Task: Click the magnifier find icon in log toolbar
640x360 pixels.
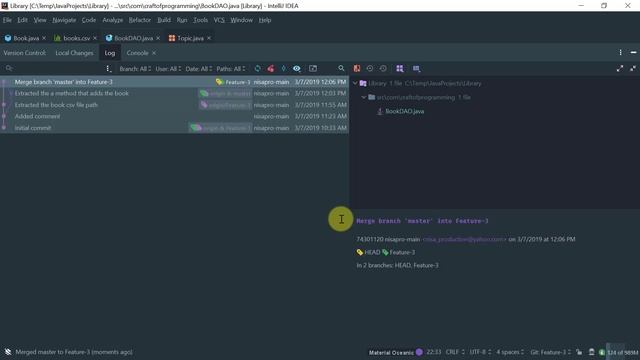Action: coord(341,69)
